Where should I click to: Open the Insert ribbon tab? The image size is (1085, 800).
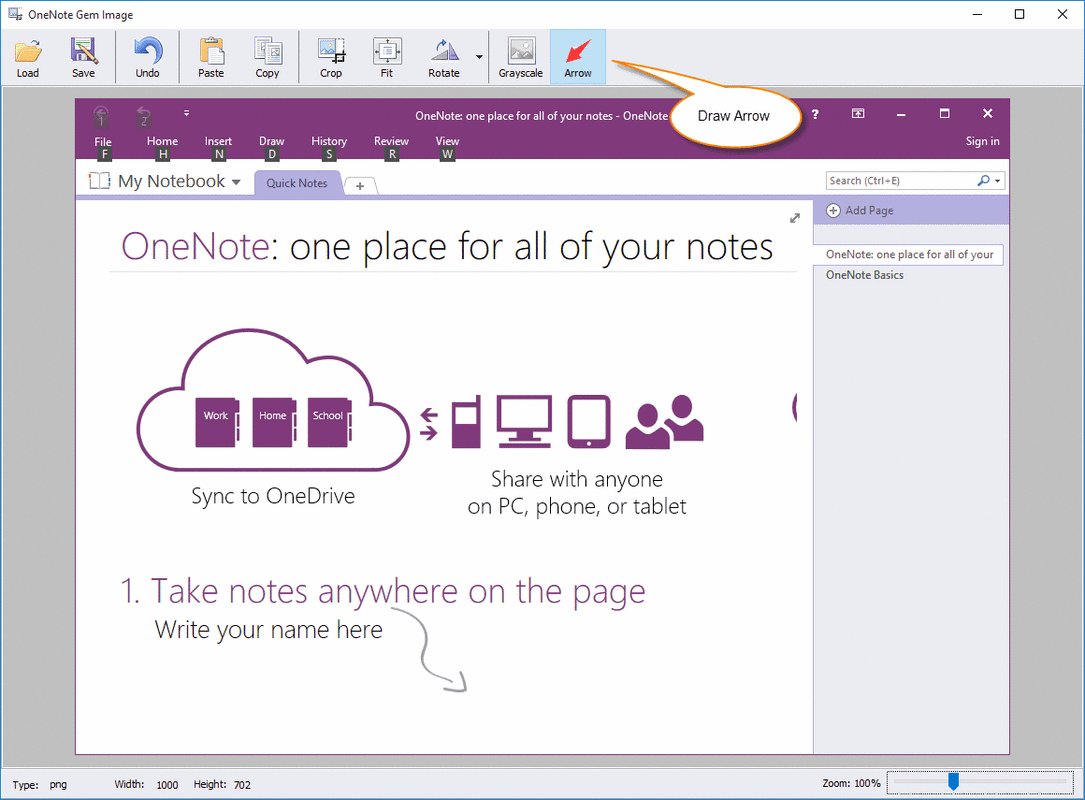tap(218, 141)
